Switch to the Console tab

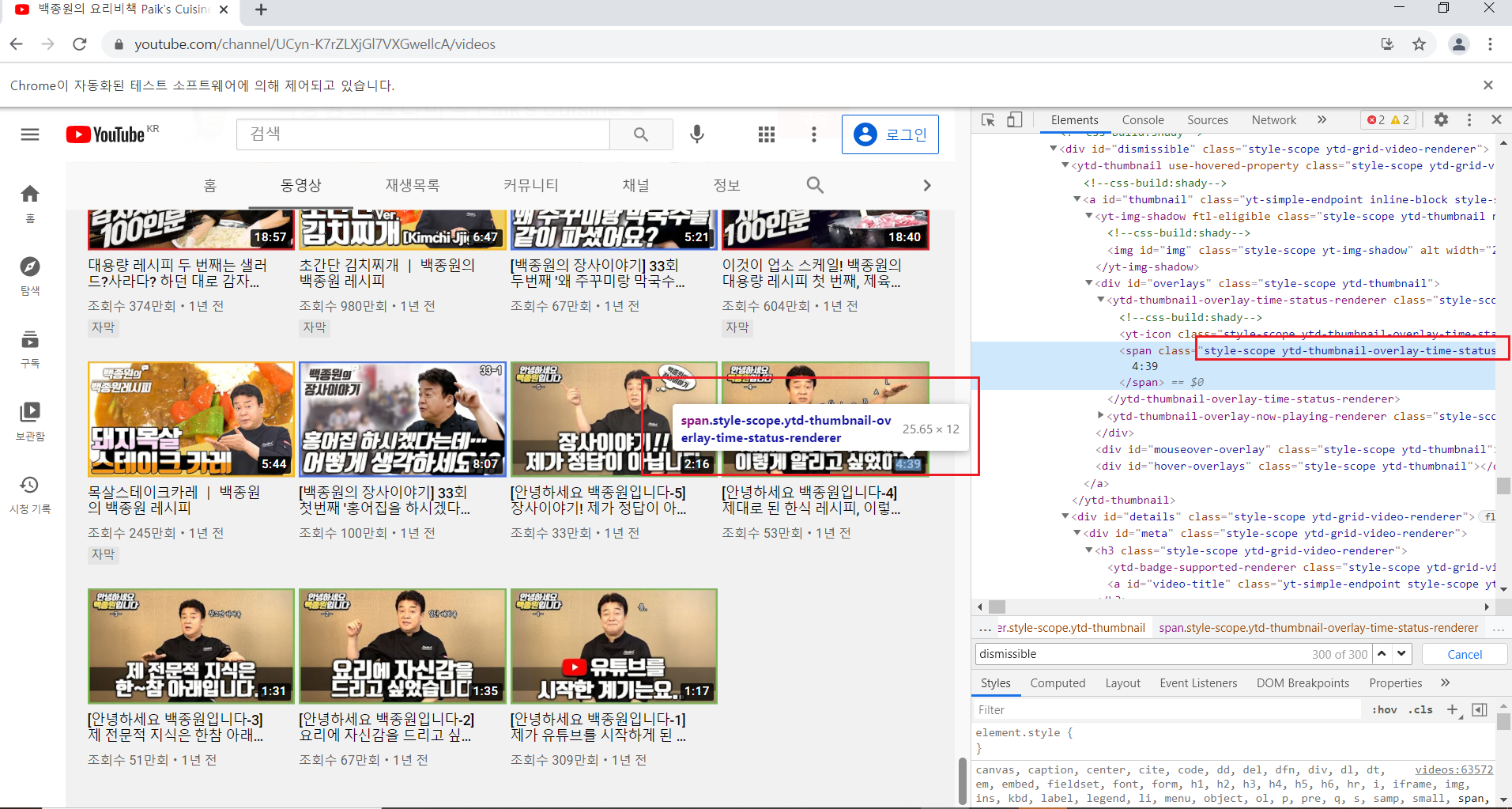[x=1143, y=119]
